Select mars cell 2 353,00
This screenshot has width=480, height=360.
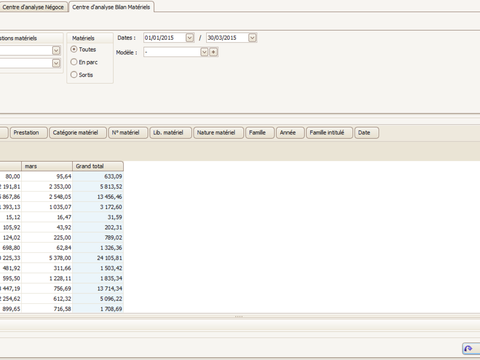47,187
